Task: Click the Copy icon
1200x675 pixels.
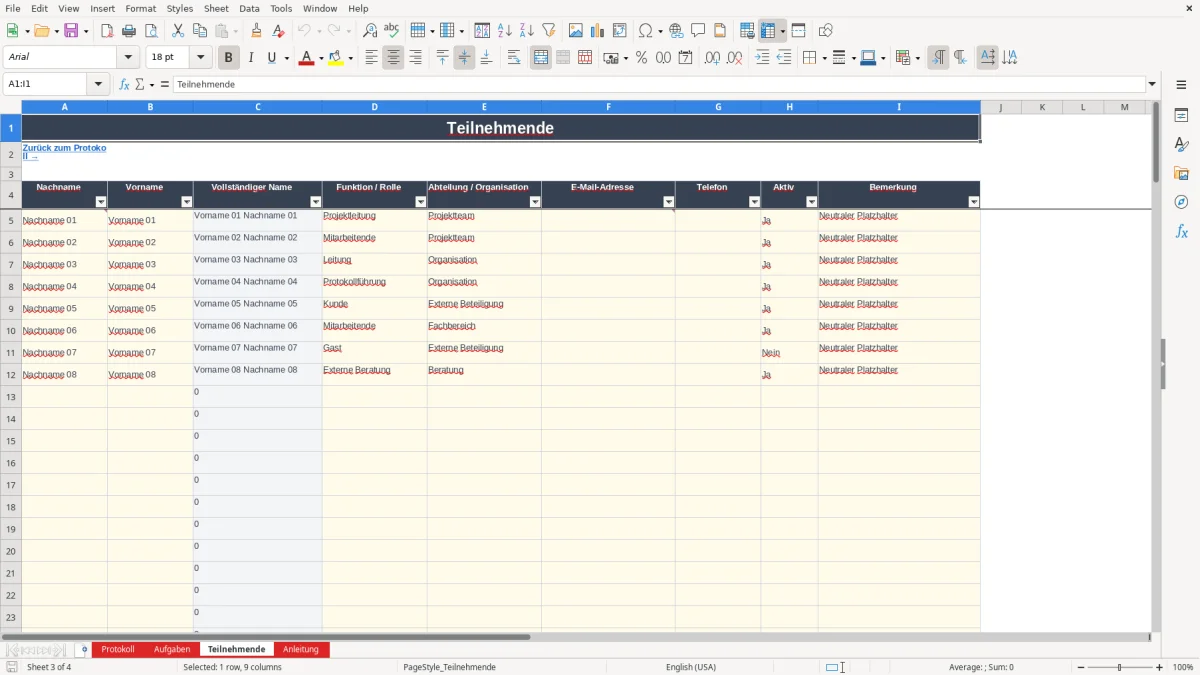Action: [200, 31]
